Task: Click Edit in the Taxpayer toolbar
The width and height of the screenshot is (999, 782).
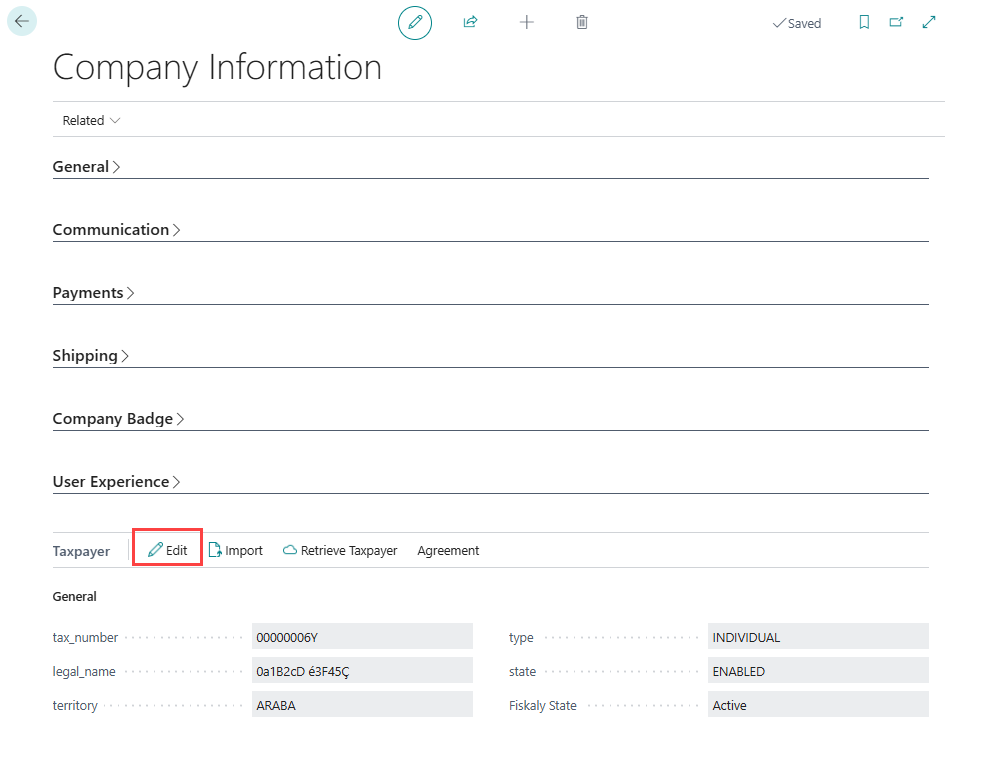Action: tap(168, 550)
